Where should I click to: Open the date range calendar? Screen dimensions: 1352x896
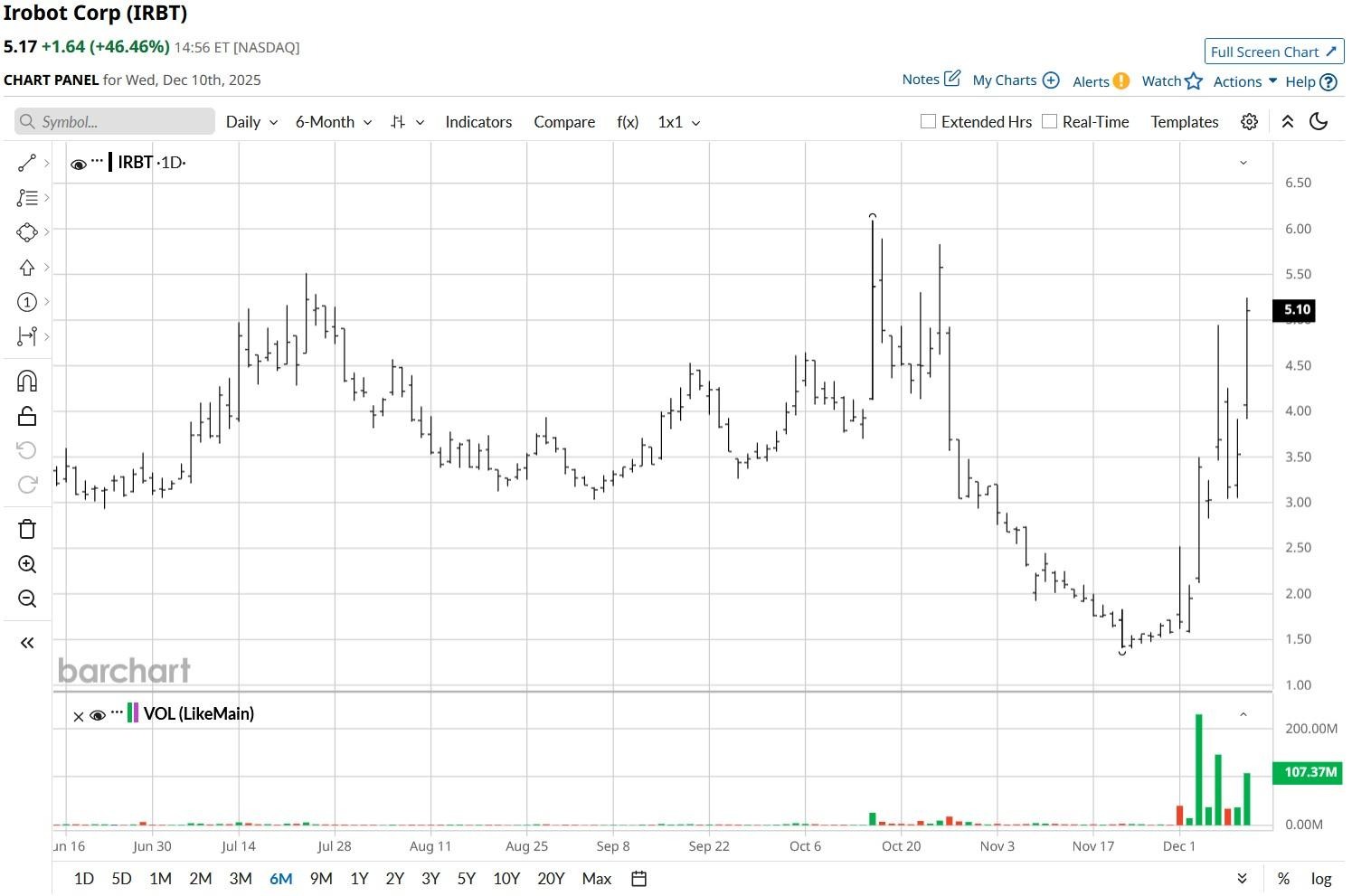(x=638, y=879)
